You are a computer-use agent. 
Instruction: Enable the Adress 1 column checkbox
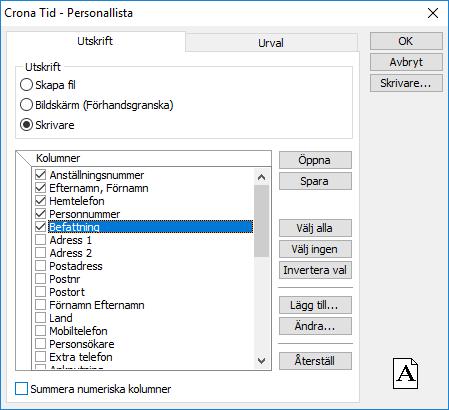click(40, 240)
